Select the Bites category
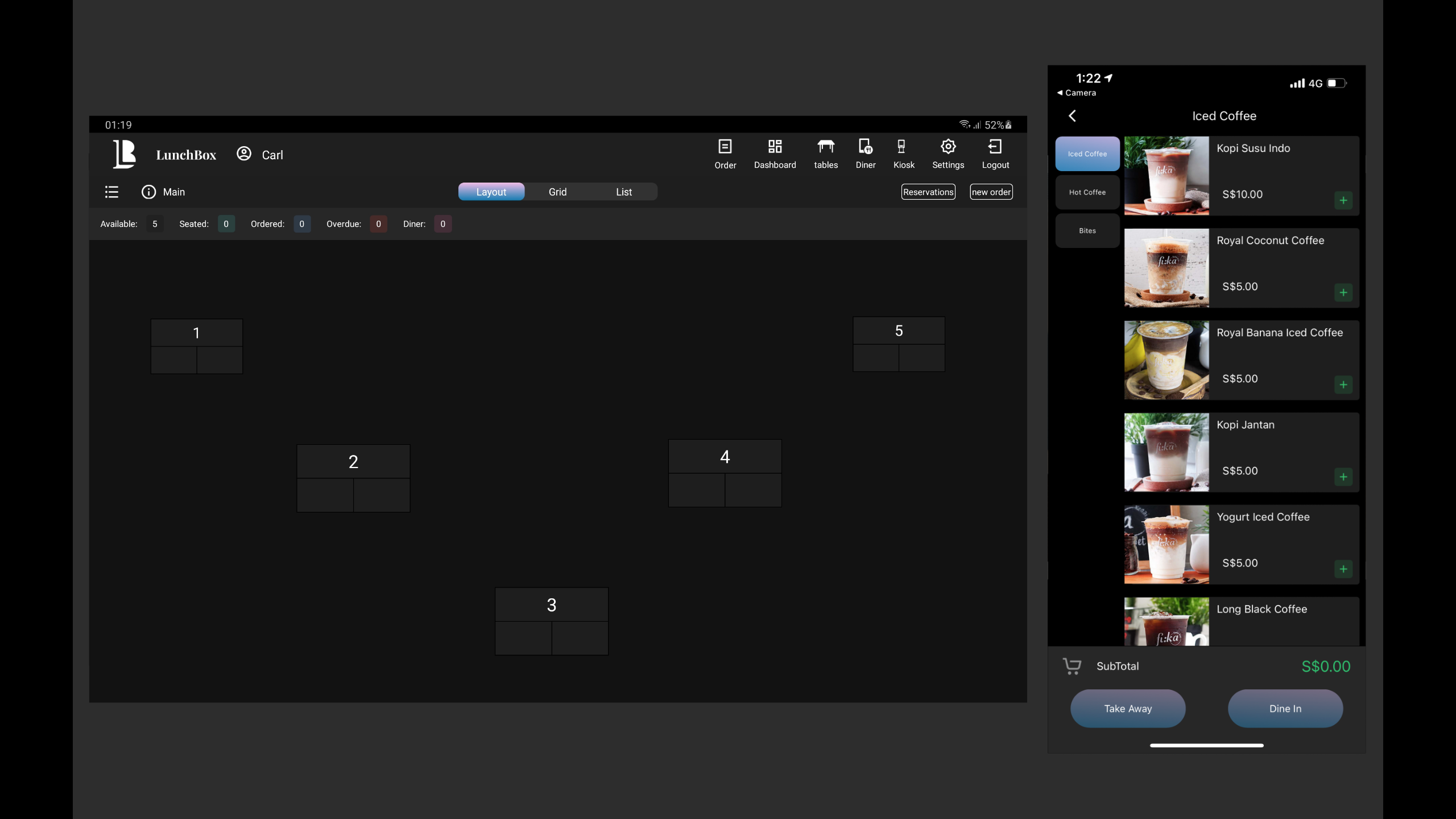1456x819 pixels. [1087, 231]
